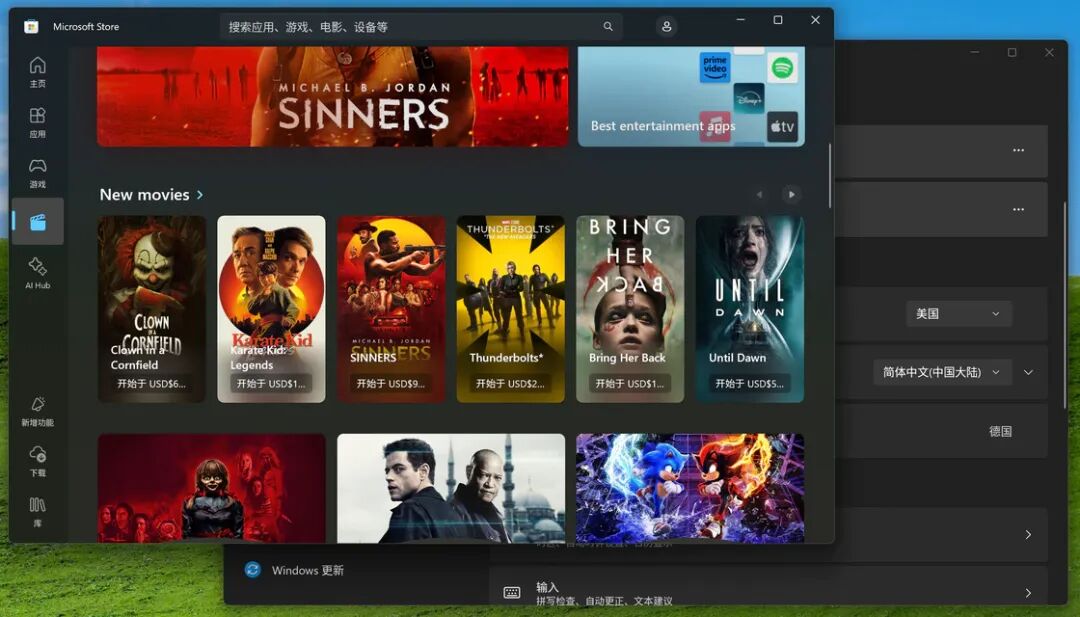Open Bring Her Back movie card
This screenshot has width=1080, height=617.
[630, 309]
